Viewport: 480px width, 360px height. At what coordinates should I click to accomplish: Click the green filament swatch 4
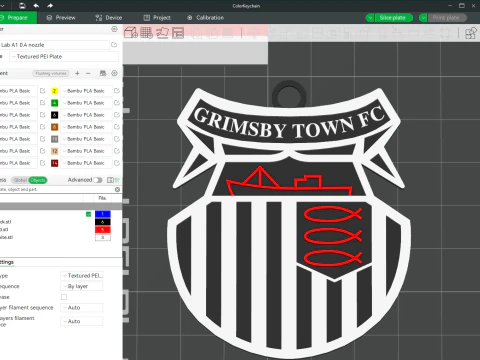[54, 103]
